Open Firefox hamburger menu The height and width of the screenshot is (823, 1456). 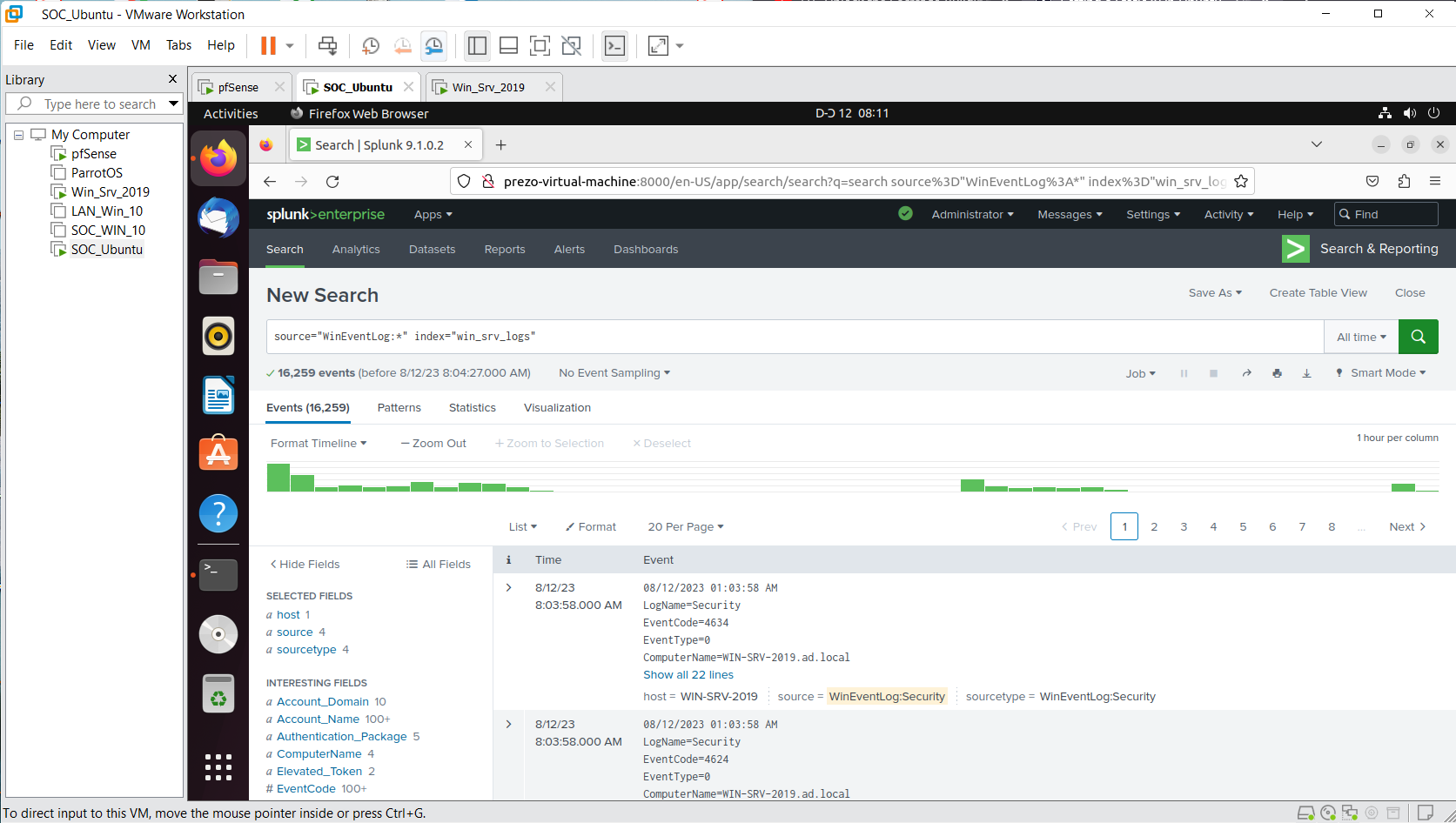point(1435,181)
